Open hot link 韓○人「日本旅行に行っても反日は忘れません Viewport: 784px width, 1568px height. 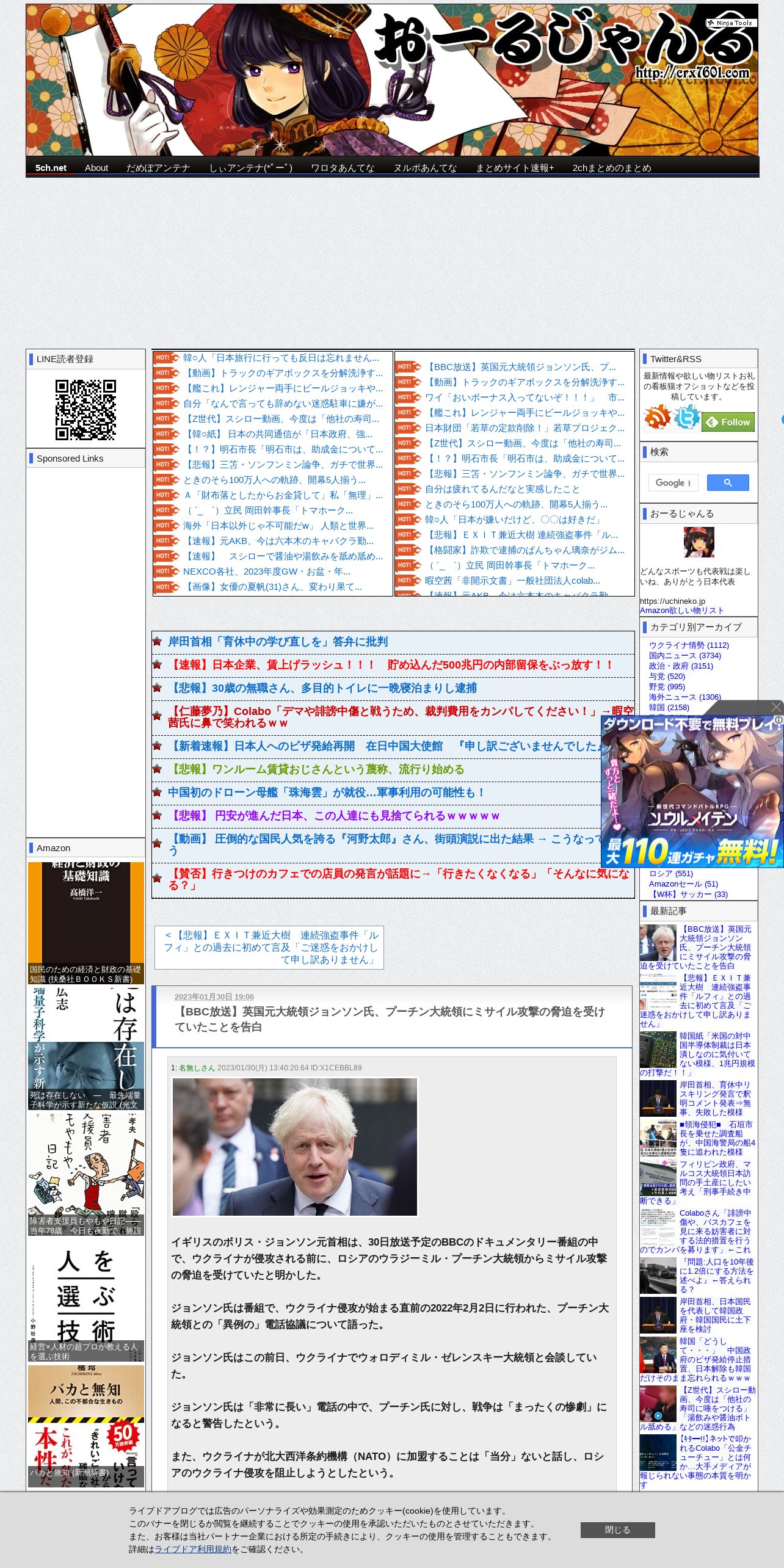[x=281, y=358]
